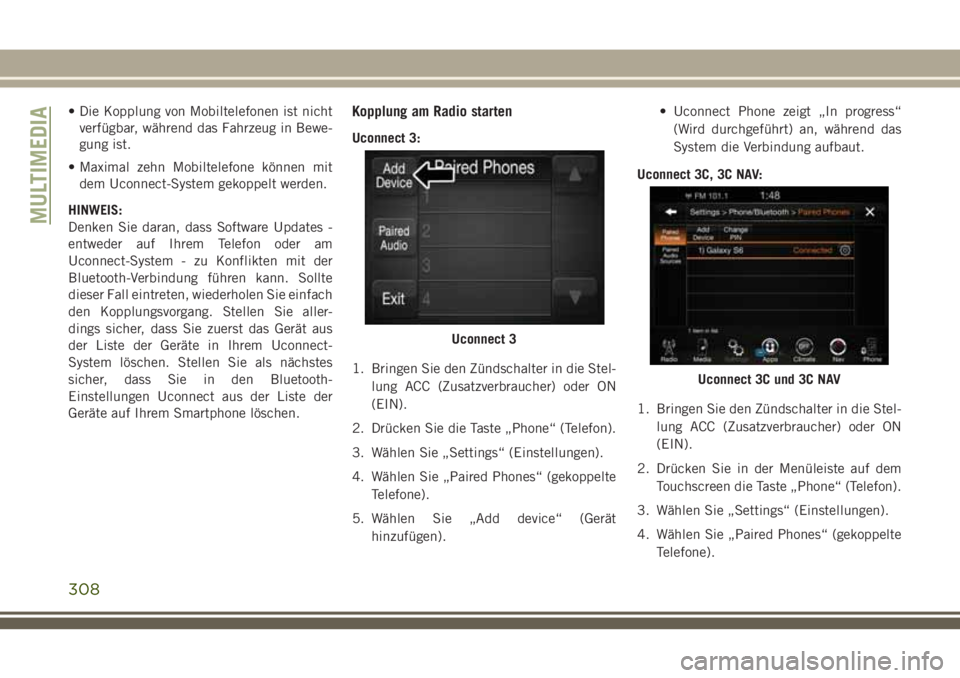This screenshot has height=678, width=960.
Task: Click the Connected status on Galaxy S6 row
Action: click(x=812, y=250)
